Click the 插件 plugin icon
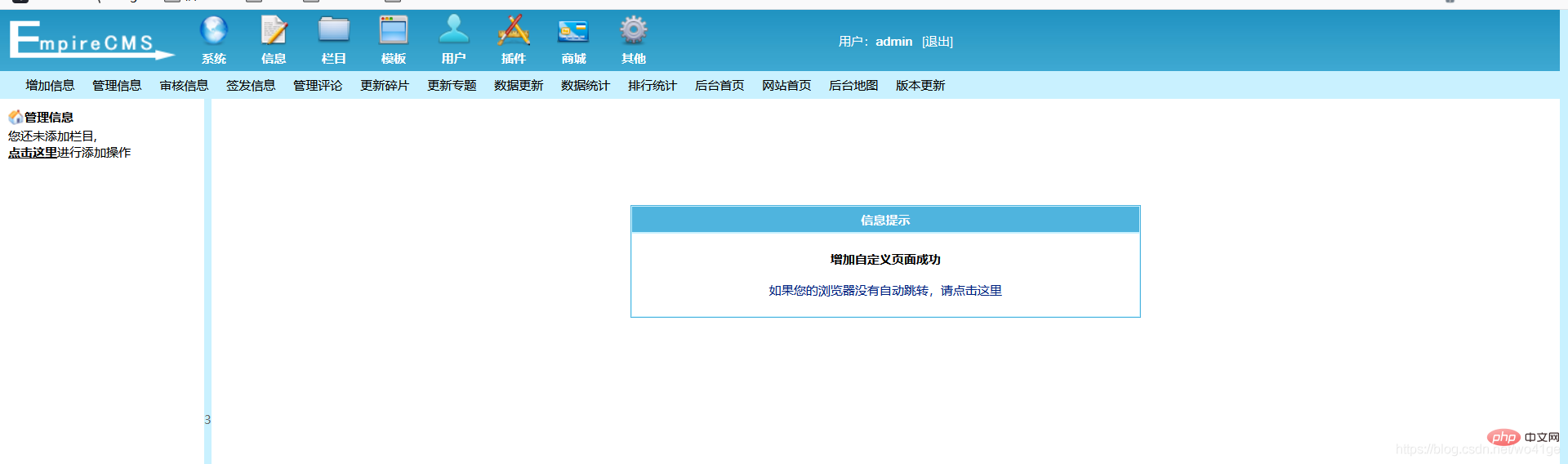Image resolution: width=1568 pixels, height=464 pixels. point(514,31)
